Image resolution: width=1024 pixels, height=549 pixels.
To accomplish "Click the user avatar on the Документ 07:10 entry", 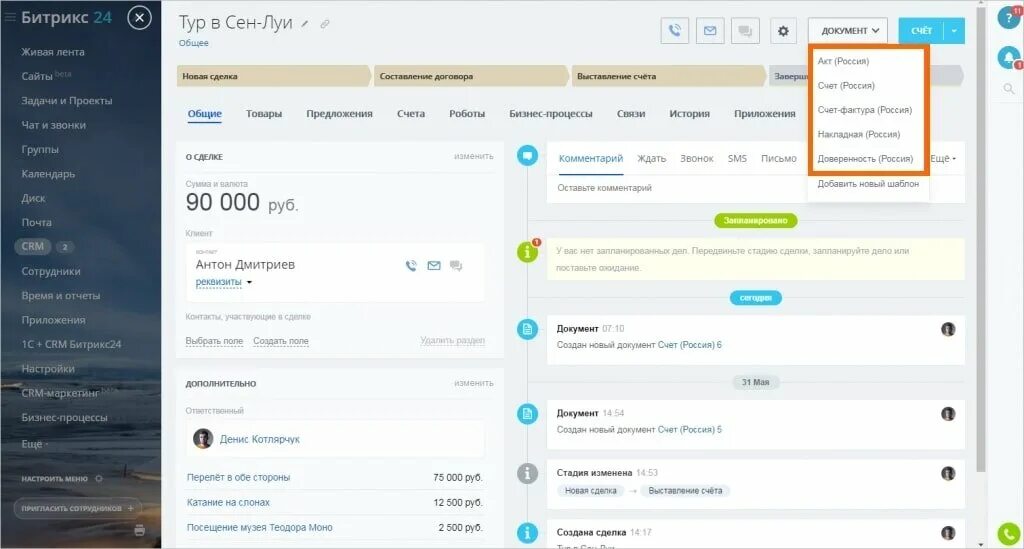I will [x=948, y=329].
